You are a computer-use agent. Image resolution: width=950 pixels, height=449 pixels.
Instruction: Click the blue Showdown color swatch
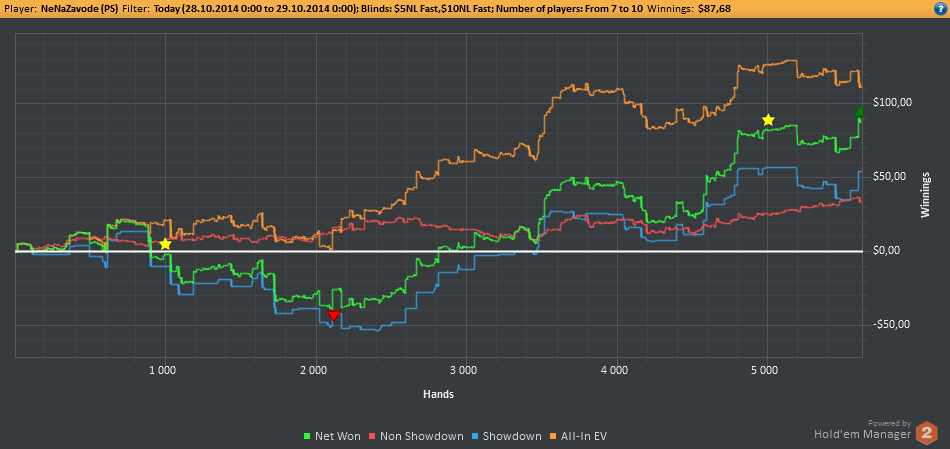point(477,436)
